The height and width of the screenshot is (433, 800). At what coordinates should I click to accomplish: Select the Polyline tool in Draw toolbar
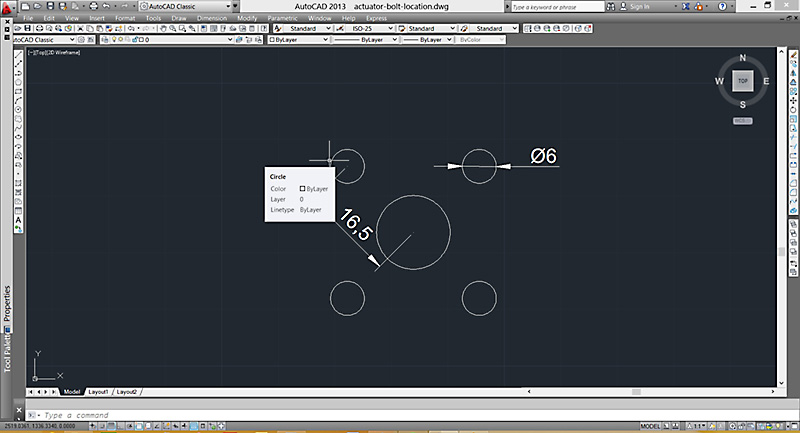coord(18,73)
